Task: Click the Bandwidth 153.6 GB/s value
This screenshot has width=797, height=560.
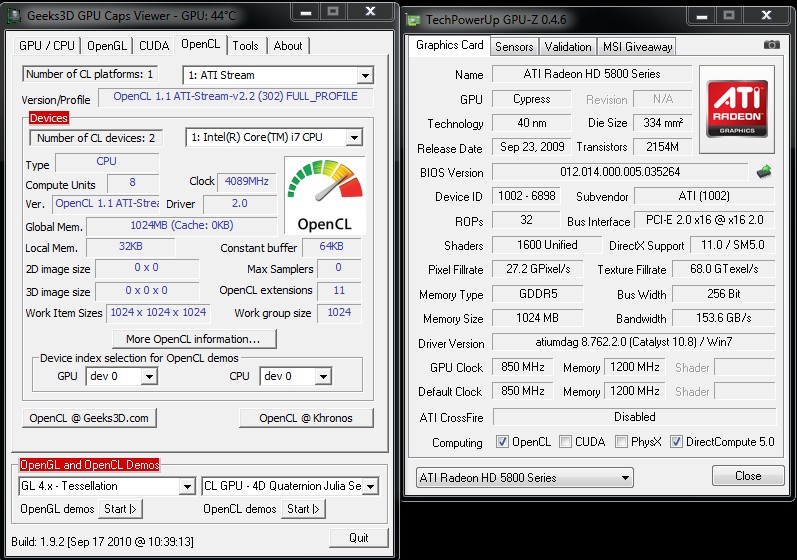Action: [x=723, y=318]
